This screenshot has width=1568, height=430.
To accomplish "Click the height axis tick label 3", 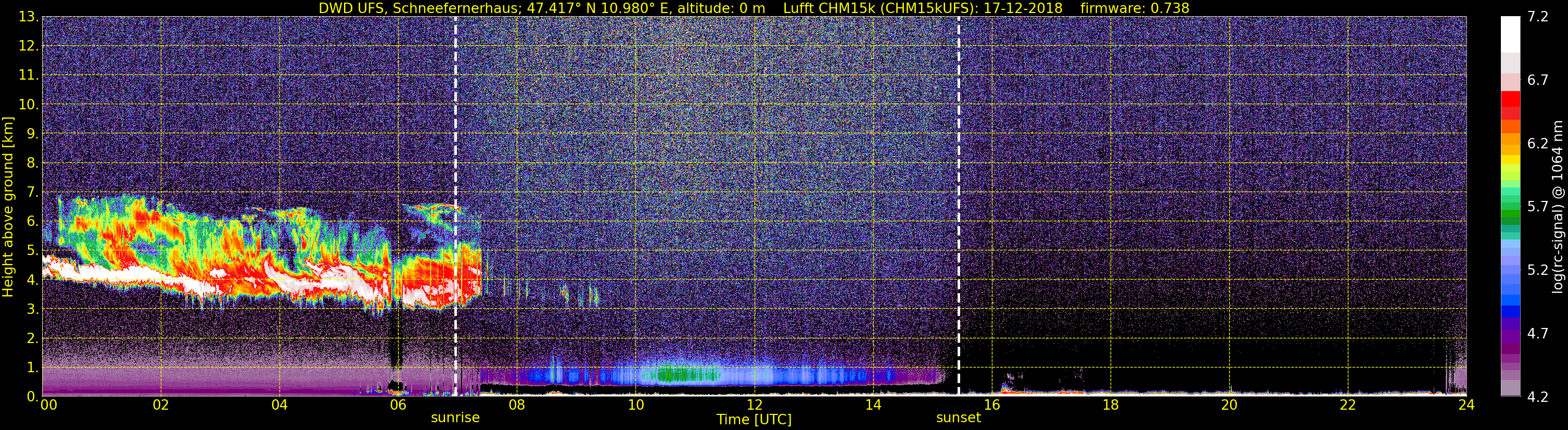I will click(32, 309).
